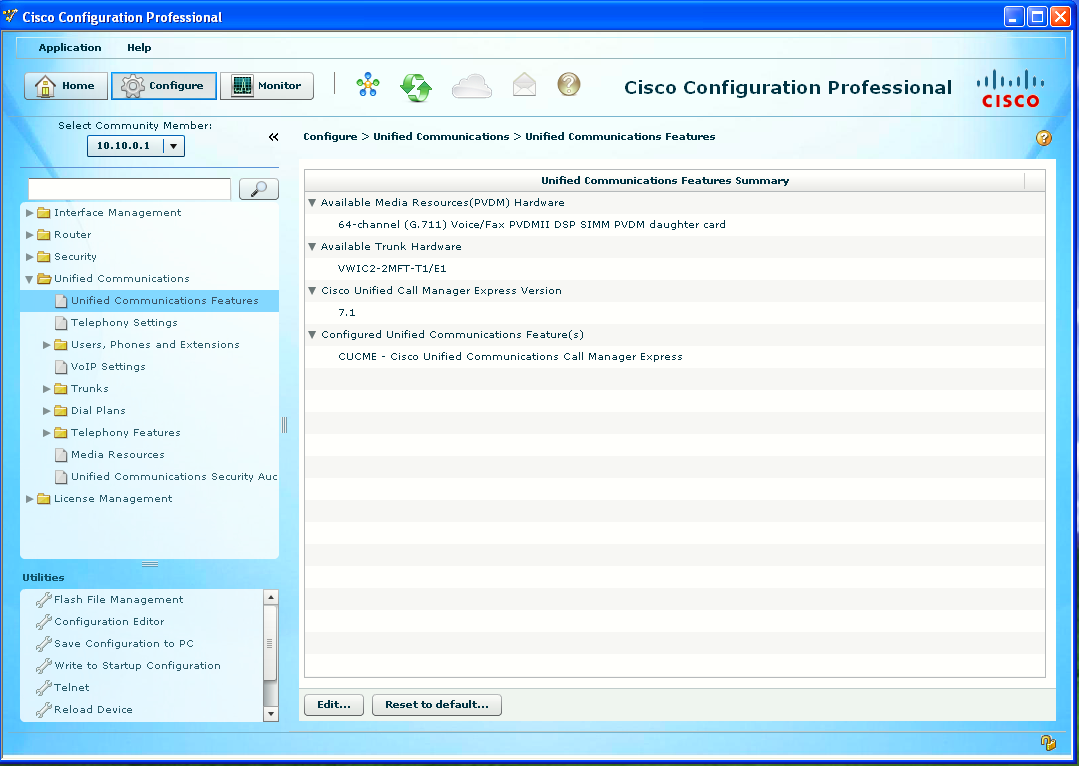The image size is (1079, 766).
Task: Expand the Router folder
Action: [x=30, y=235]
